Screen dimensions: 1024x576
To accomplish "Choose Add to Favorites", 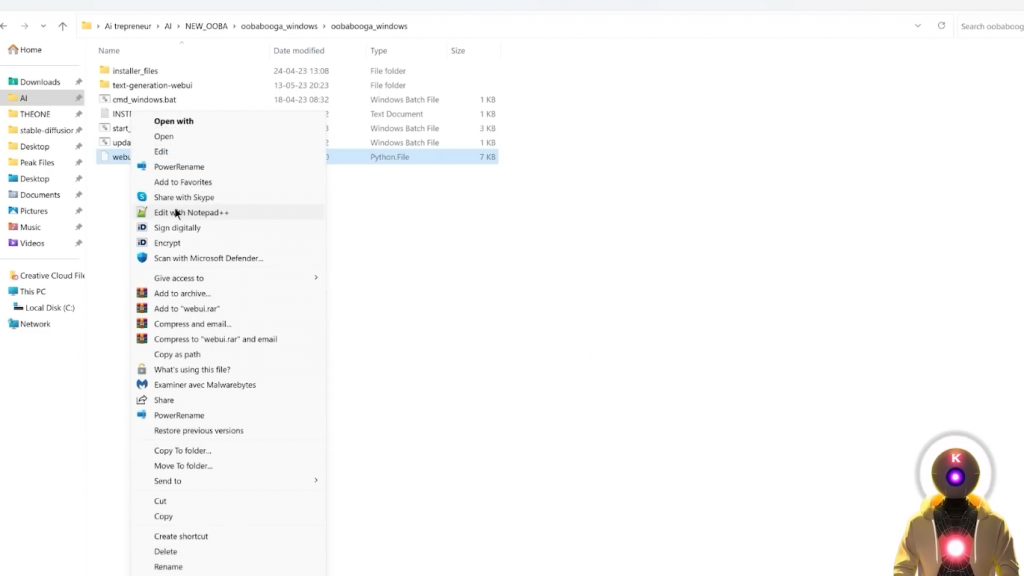I will pos(183,182).
